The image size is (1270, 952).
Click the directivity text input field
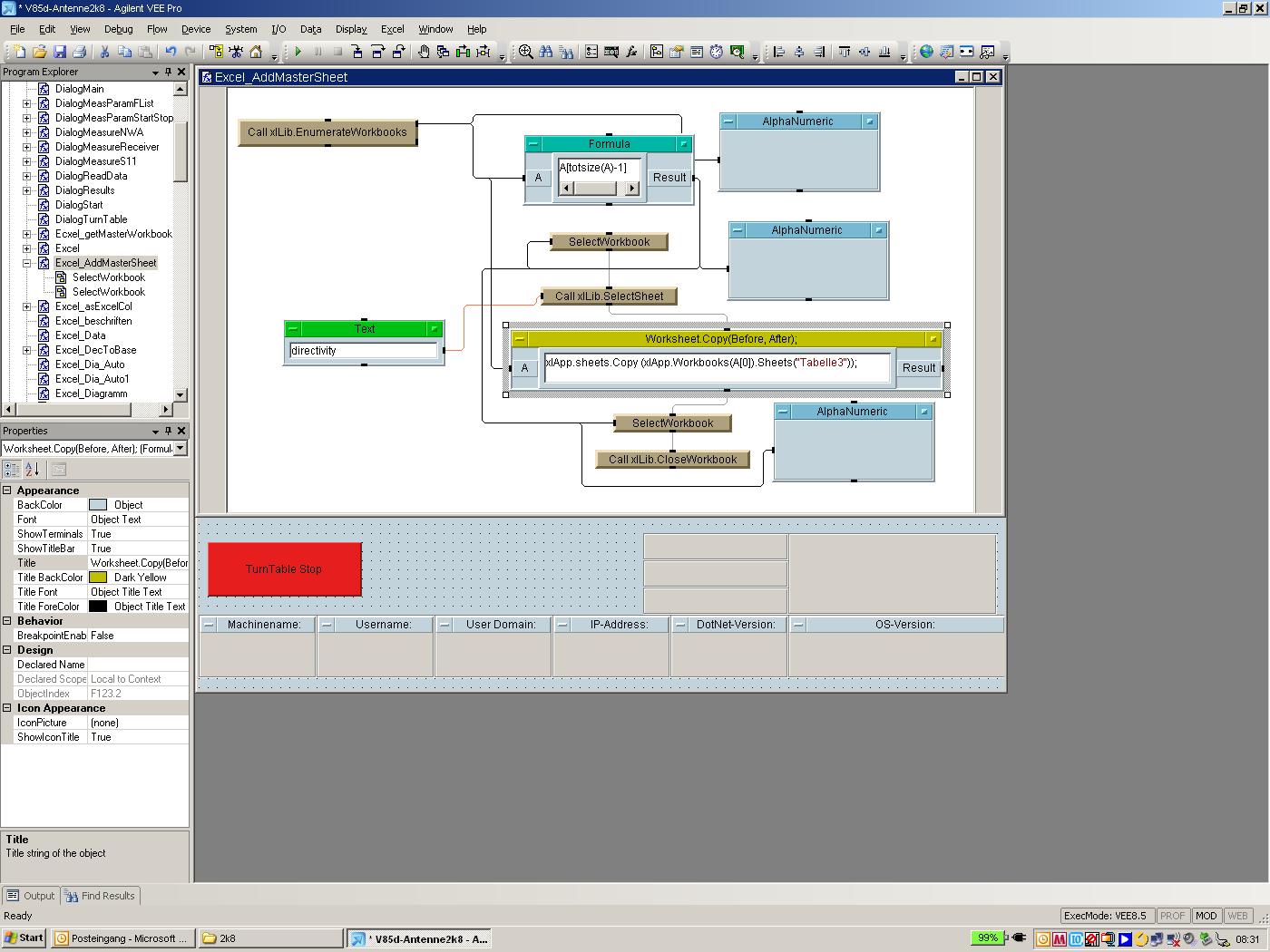[363, 351]
